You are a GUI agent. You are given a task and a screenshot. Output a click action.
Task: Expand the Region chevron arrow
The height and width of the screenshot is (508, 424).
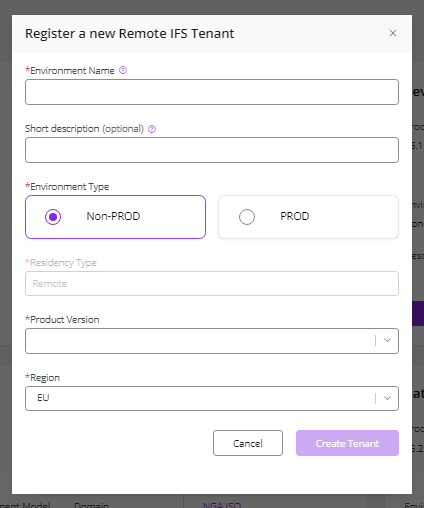[387, 398]
